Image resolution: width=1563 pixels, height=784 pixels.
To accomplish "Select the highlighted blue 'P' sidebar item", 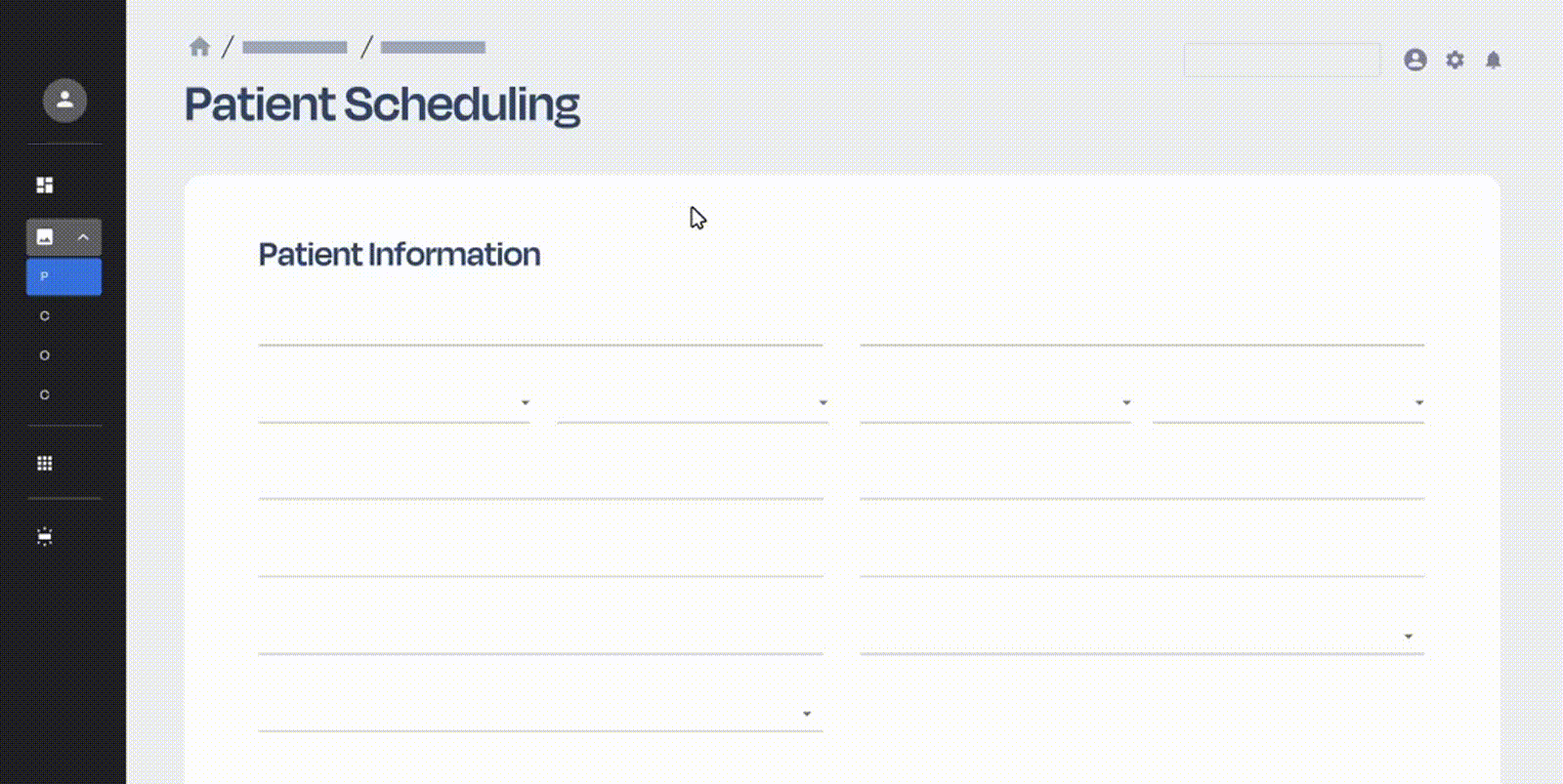I will click(x=63, y=277).
